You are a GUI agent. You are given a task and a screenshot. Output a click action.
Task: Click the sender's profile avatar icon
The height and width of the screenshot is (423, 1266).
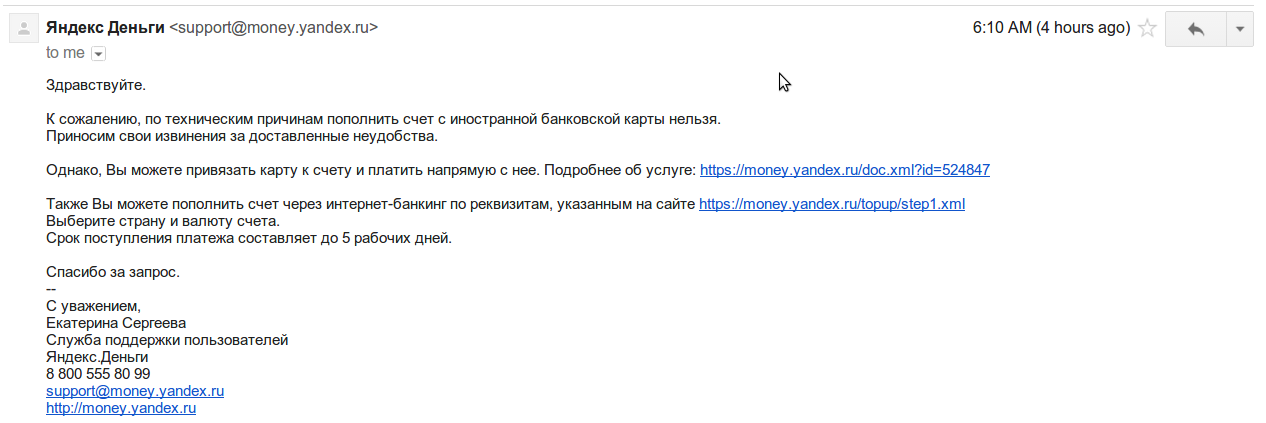tap(23, 29)
